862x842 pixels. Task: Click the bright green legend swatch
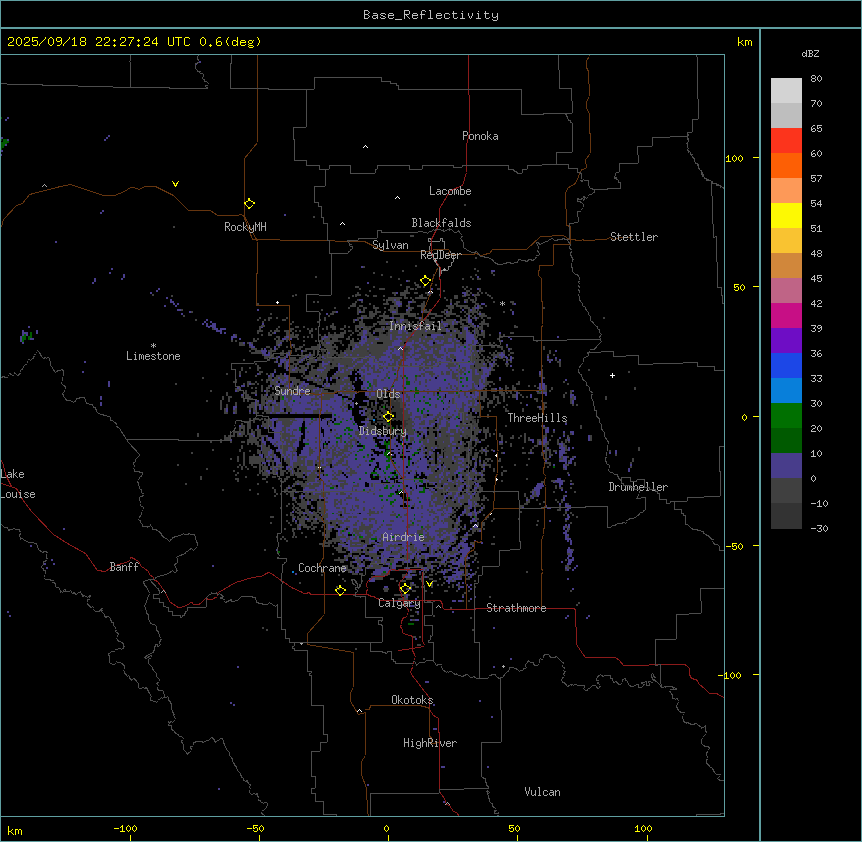pyautogui.click(x=786, y=416)
